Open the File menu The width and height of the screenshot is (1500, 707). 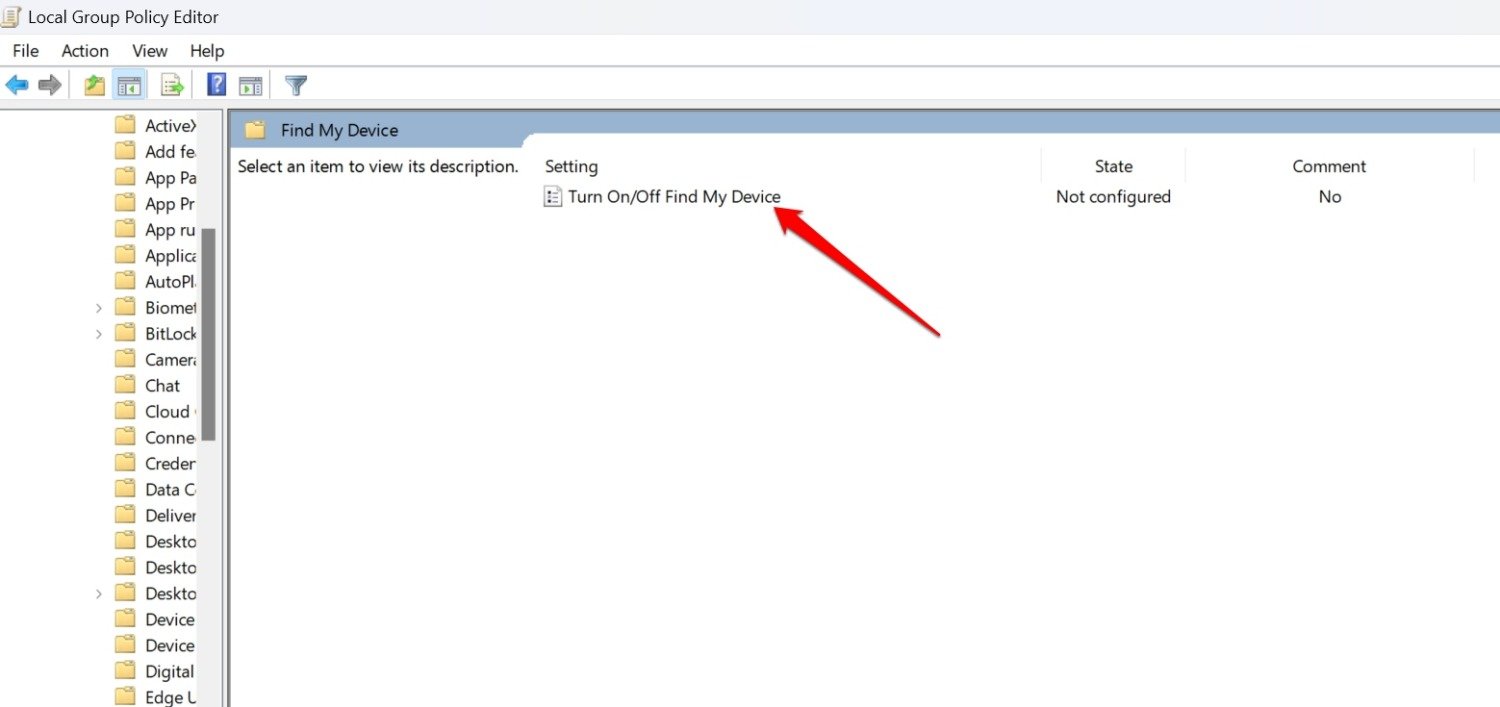pos(25,51)
